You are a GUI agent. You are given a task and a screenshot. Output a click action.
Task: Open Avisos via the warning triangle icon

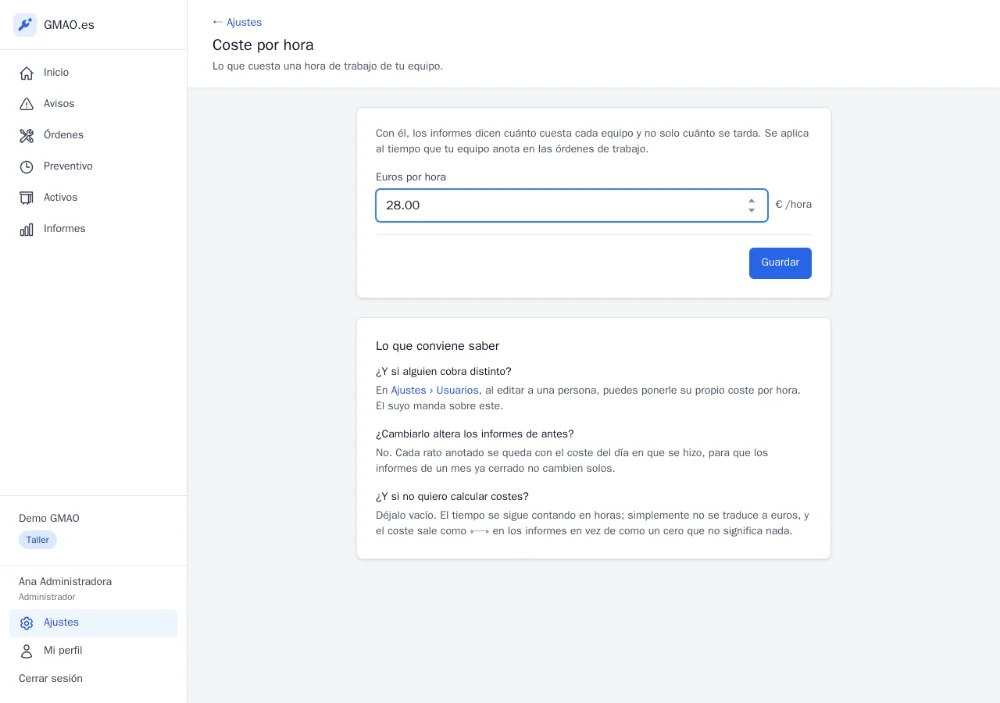(x=26, y=104)
